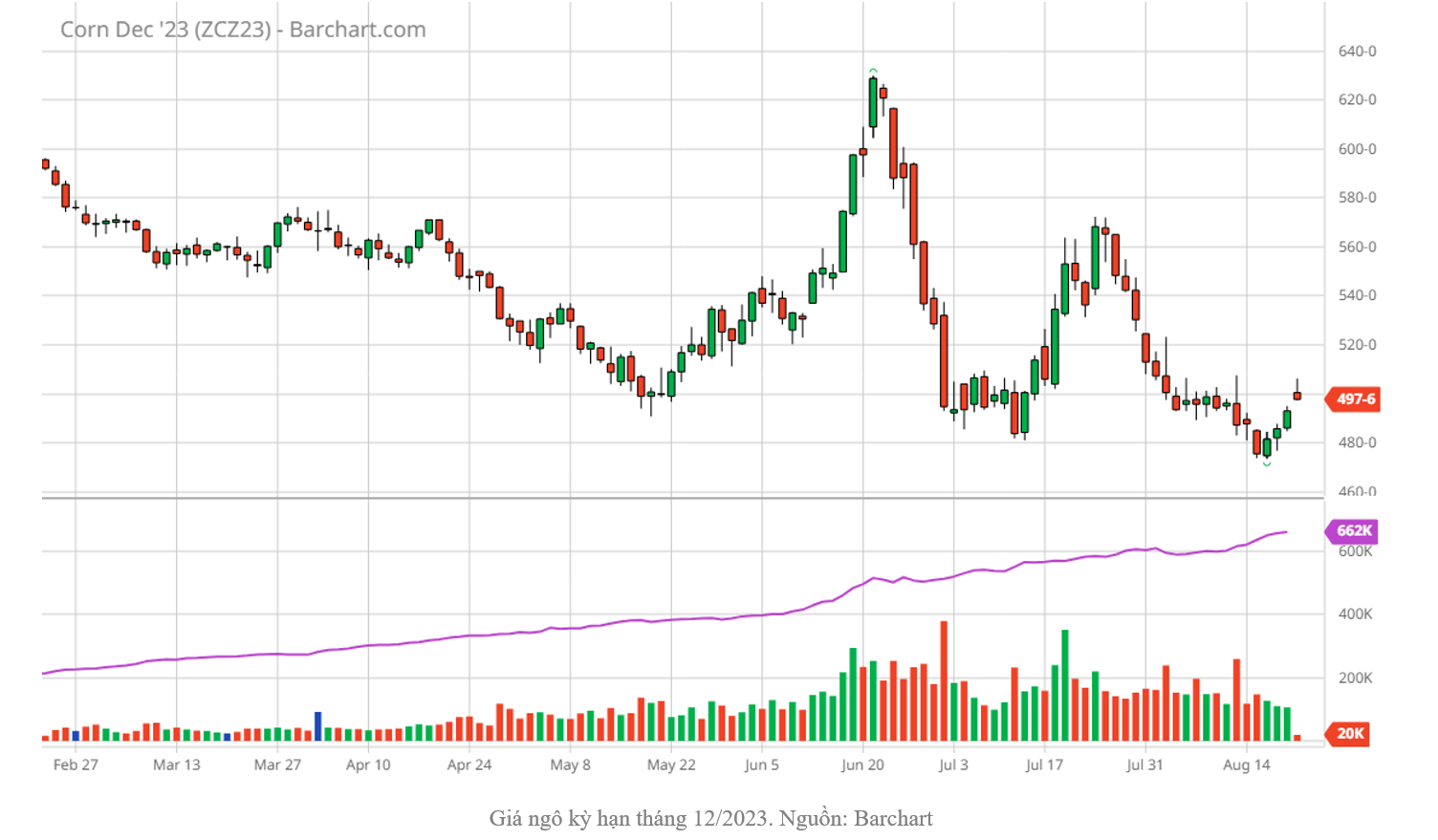Click the 200K volume axis label
Screen dimensions: 1438x840
coord(1355,678)
